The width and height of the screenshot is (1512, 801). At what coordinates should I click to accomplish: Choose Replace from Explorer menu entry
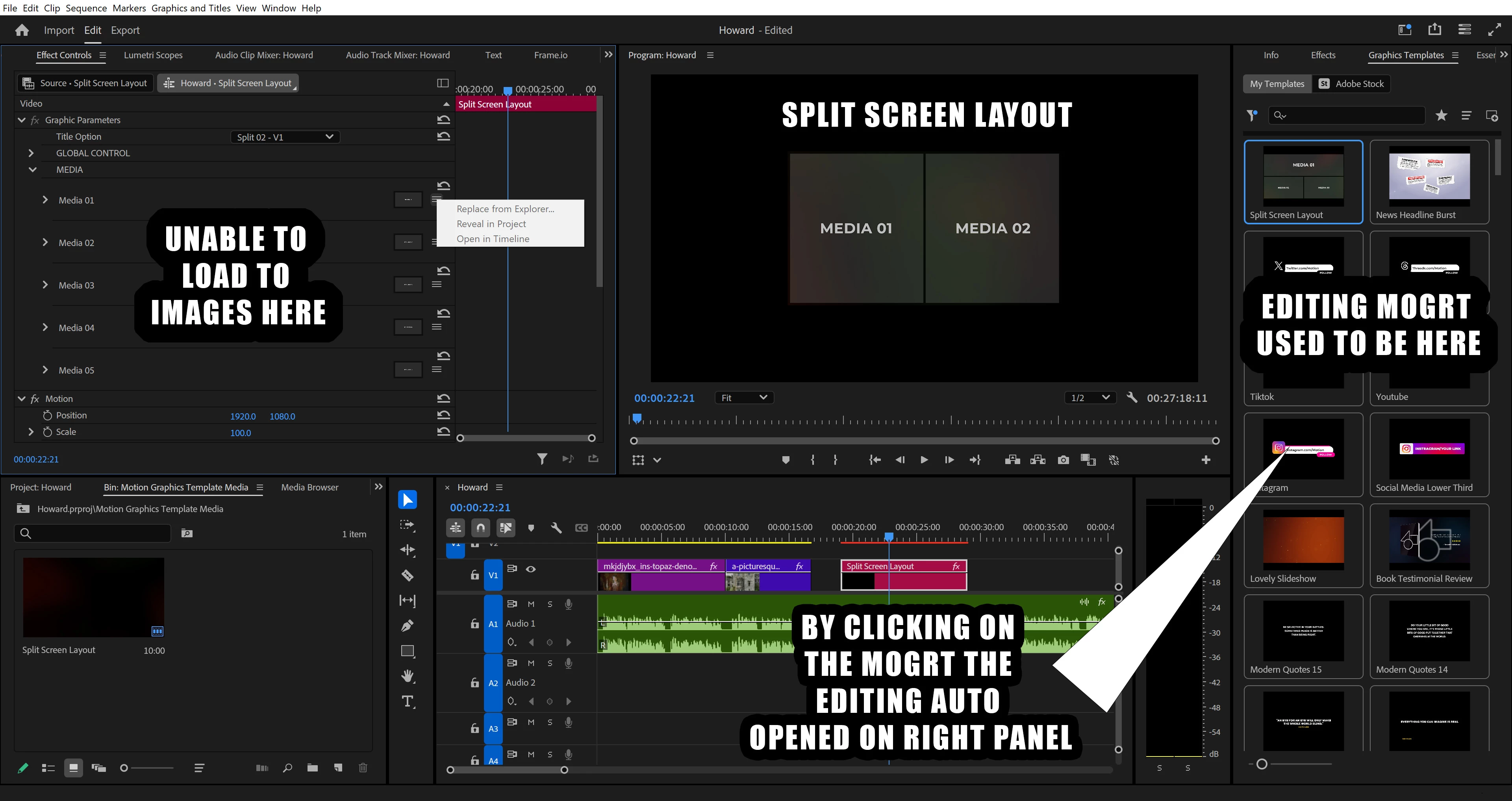(505, 209)
